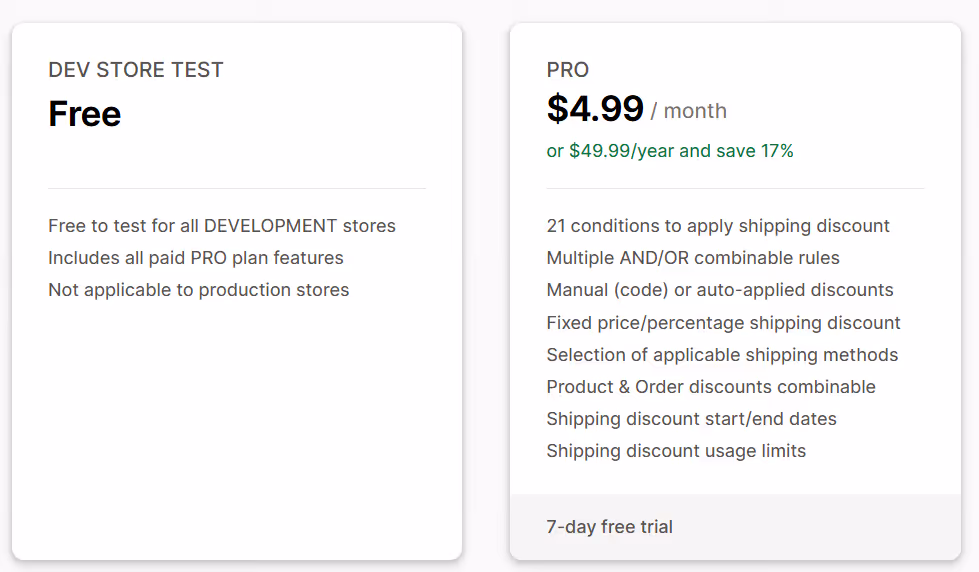Click 'Free to test for all DEVELOPMENT stores'

click(x=222, y=225)
